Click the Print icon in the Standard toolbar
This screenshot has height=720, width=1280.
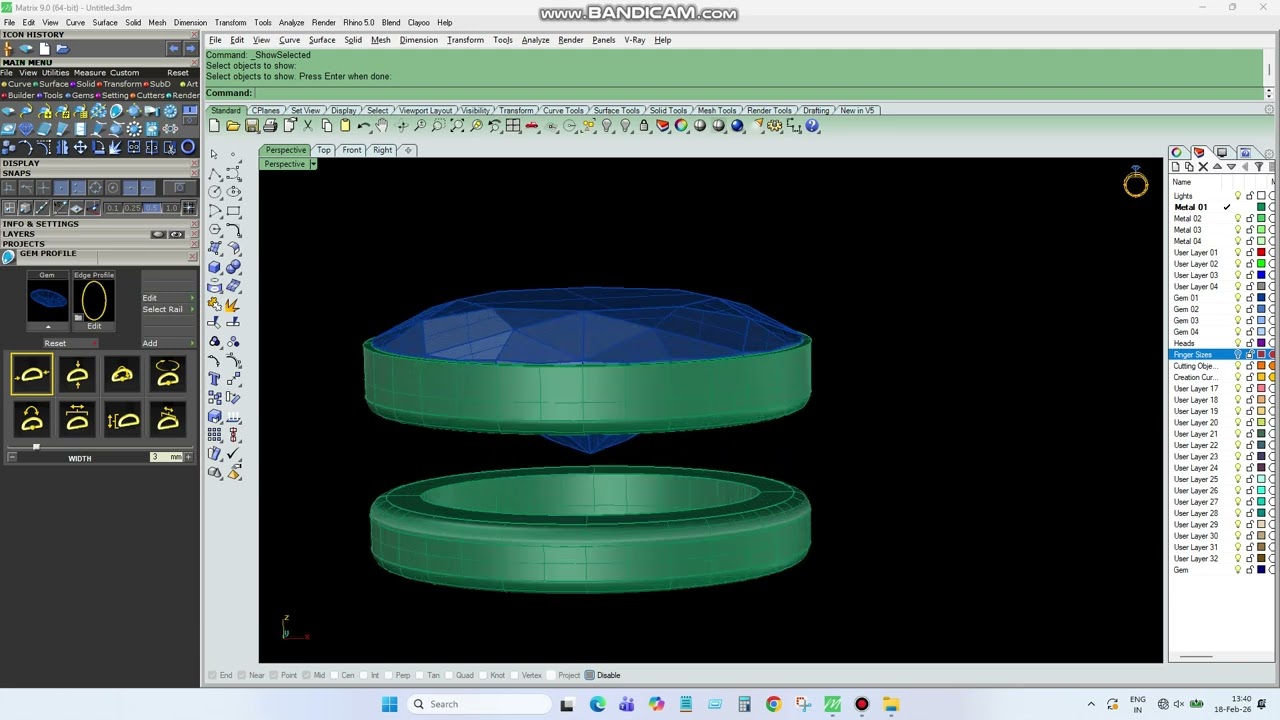pos(270,126)
